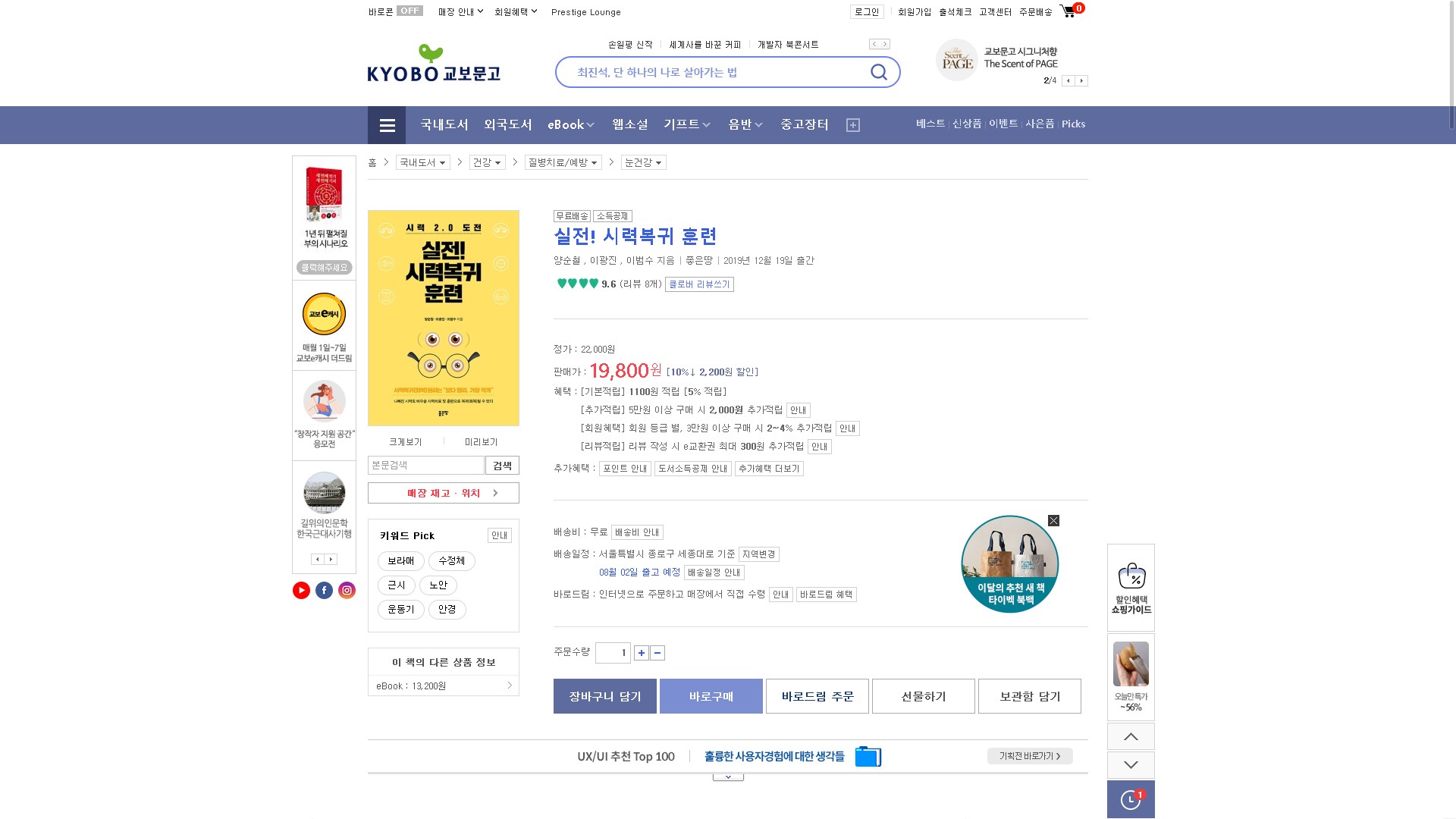Click the 바로구매 purchase button
This screenshot has width=1456, height=819.
(711, 696)
